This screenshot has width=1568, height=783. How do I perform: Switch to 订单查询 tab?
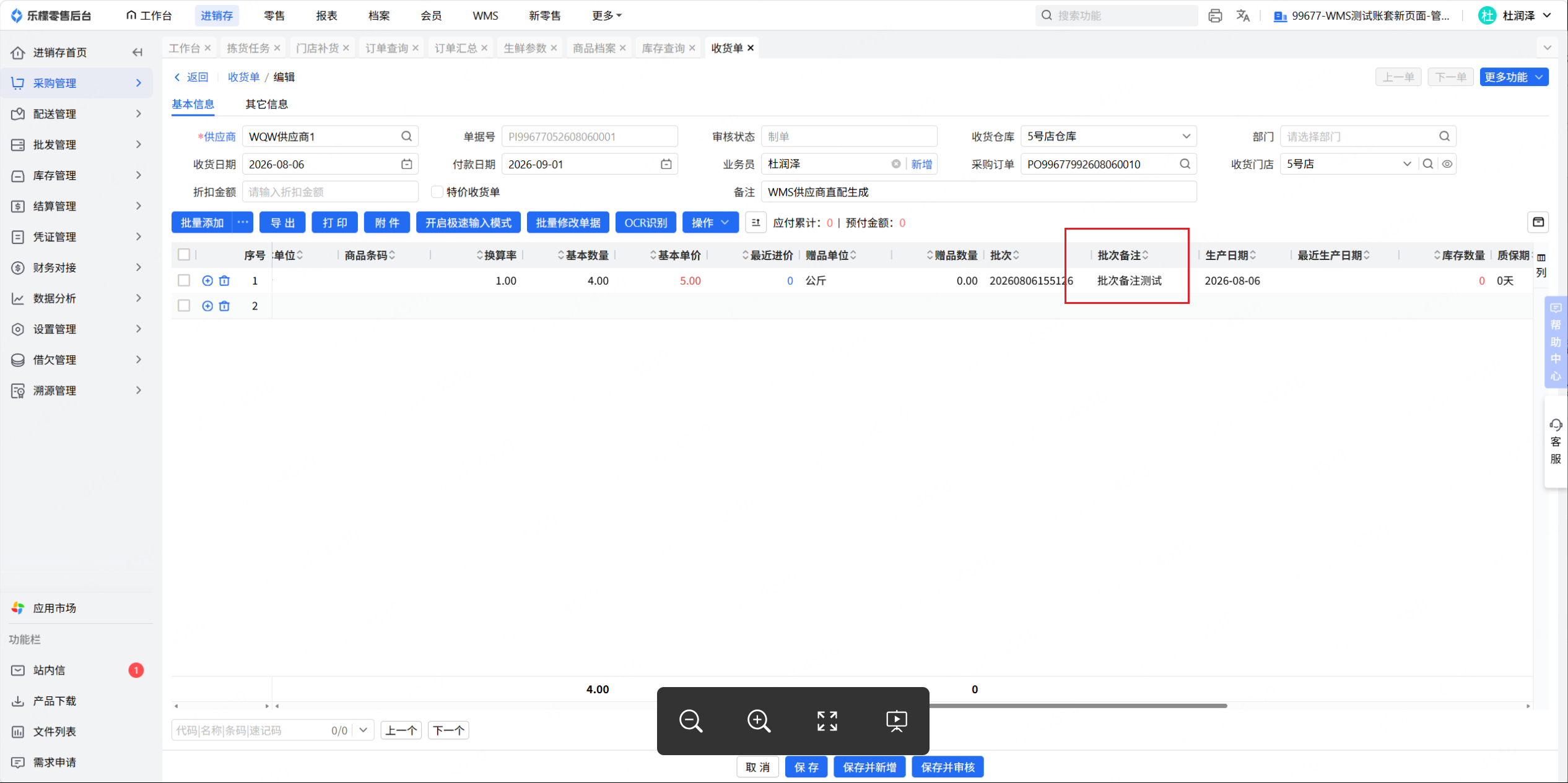[x=386, y=48]
